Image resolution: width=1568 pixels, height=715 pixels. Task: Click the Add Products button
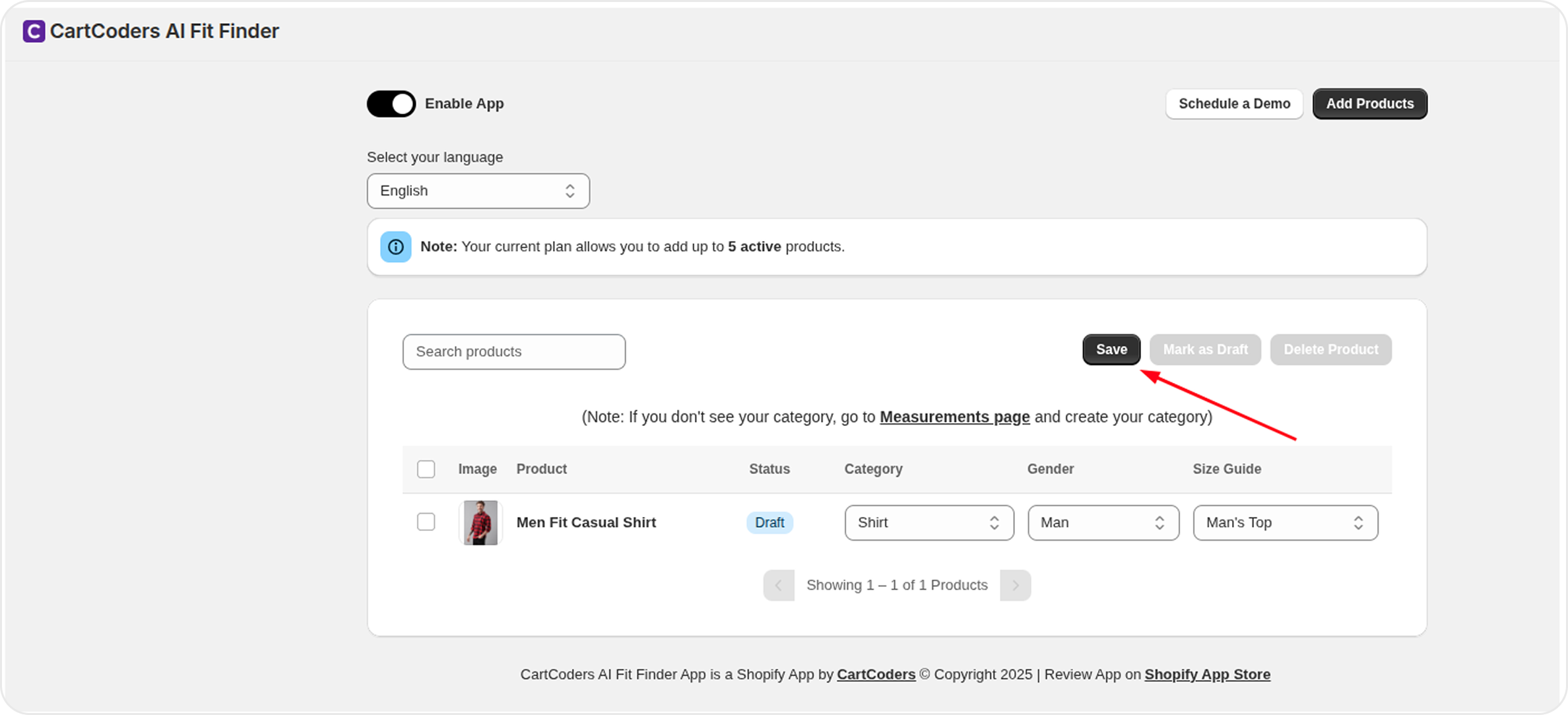[x=1369, y=104]
